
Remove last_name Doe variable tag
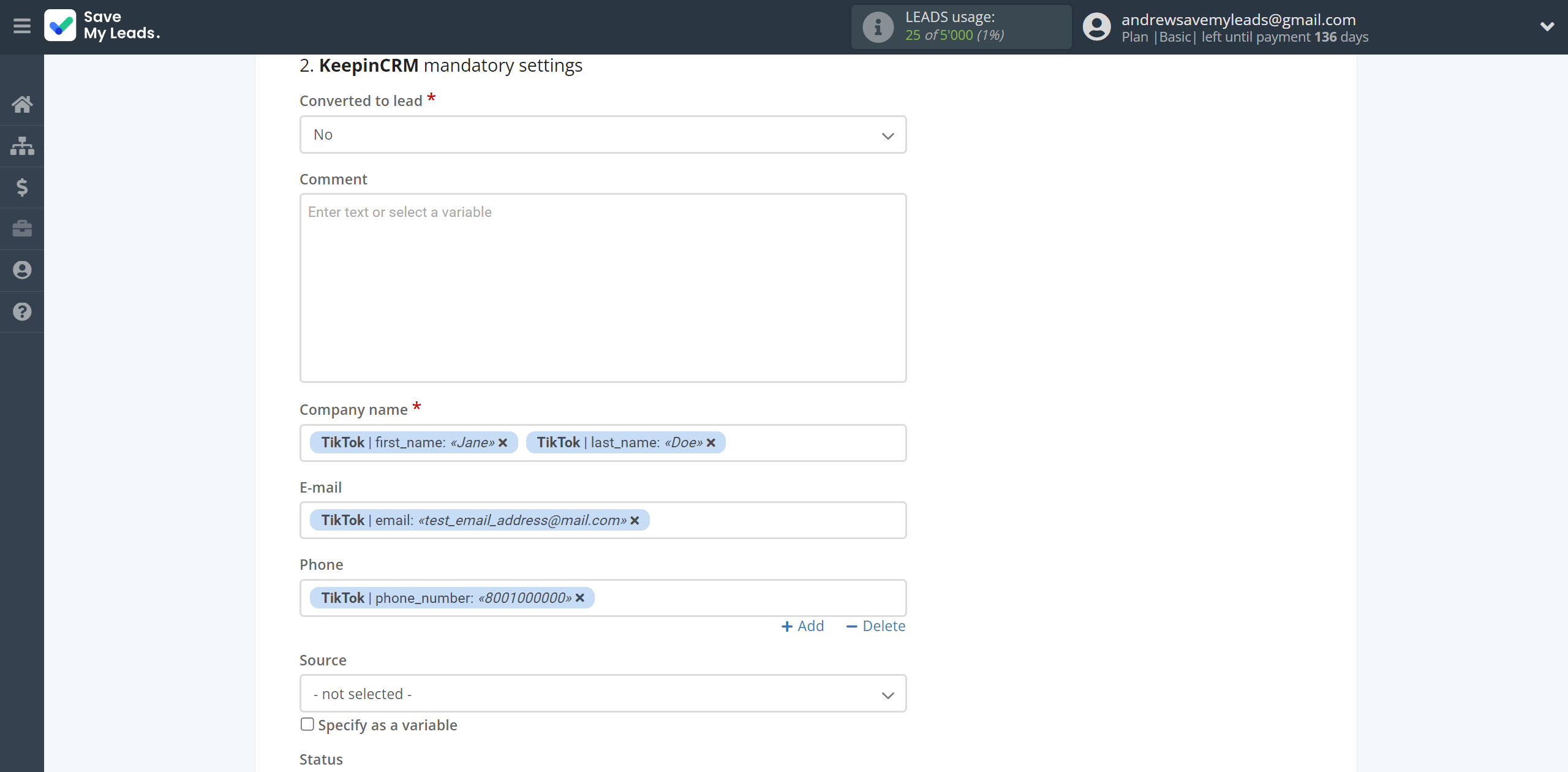click(x=711, y=442)
